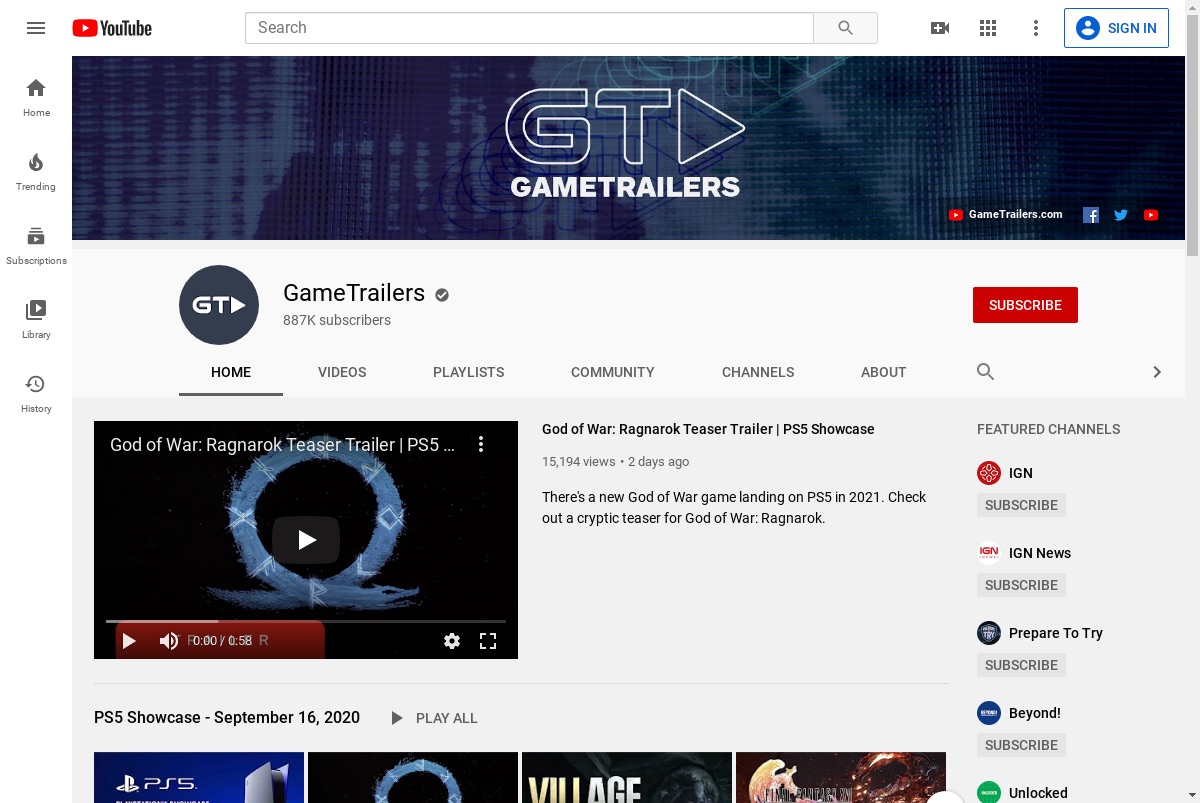Click the Beyond! channel avatar
The image size is (1200, 803).
(989, 713)
